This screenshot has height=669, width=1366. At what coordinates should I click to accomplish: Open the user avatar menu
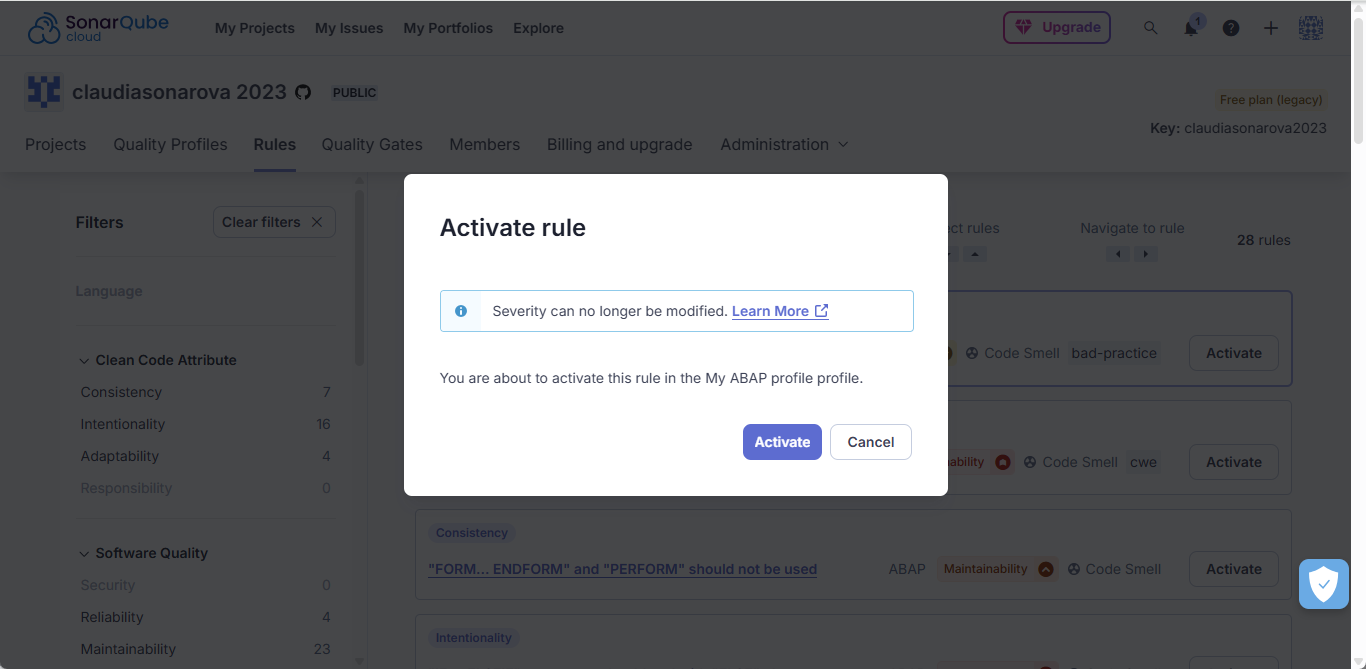point(1311,28)
